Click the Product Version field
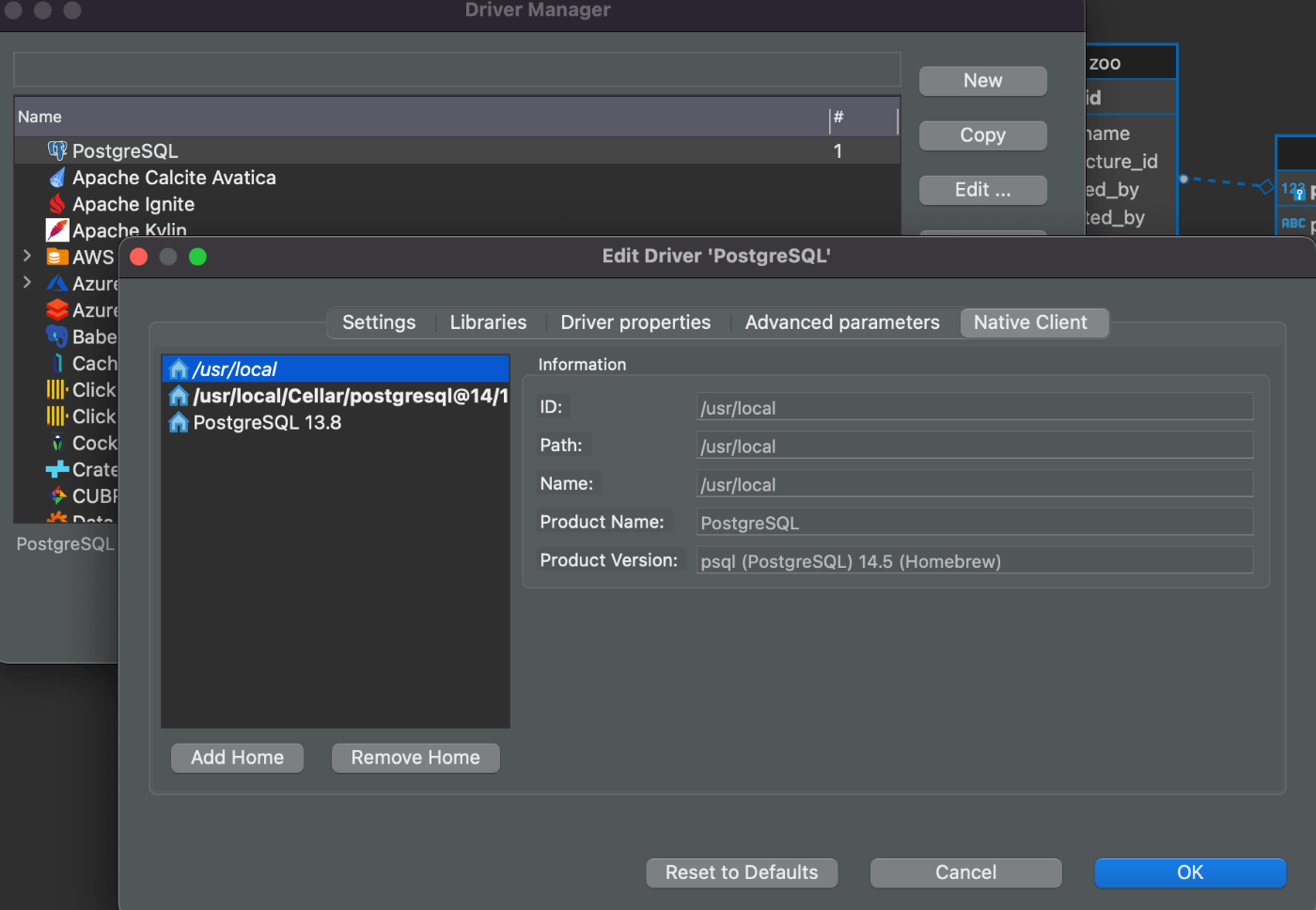This screenshot has width=1316, height=910. (975, 561)
